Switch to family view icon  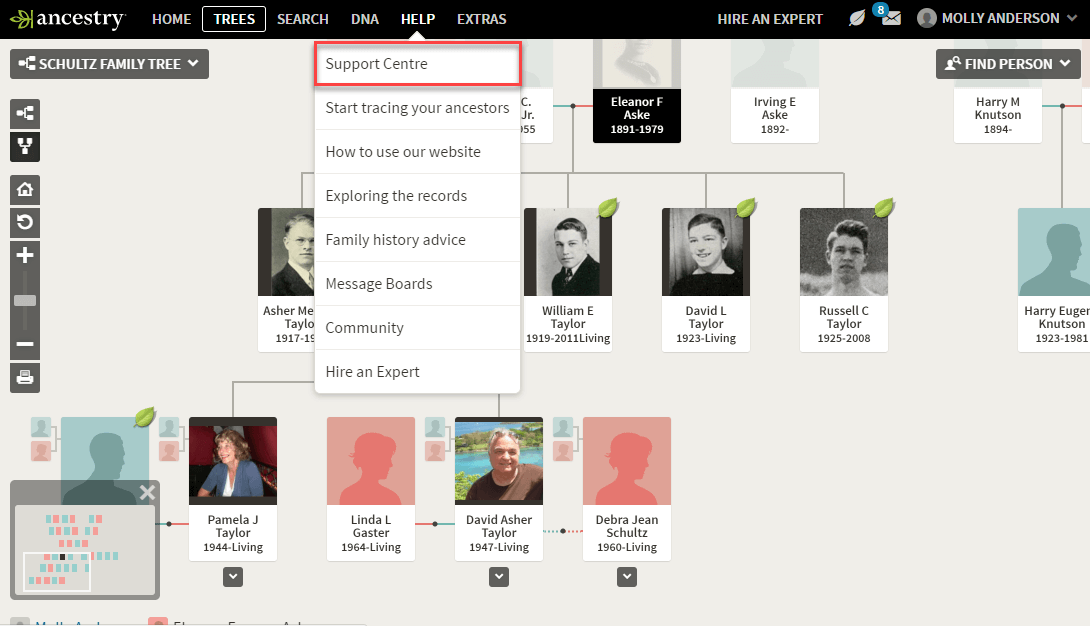point(25,147)
